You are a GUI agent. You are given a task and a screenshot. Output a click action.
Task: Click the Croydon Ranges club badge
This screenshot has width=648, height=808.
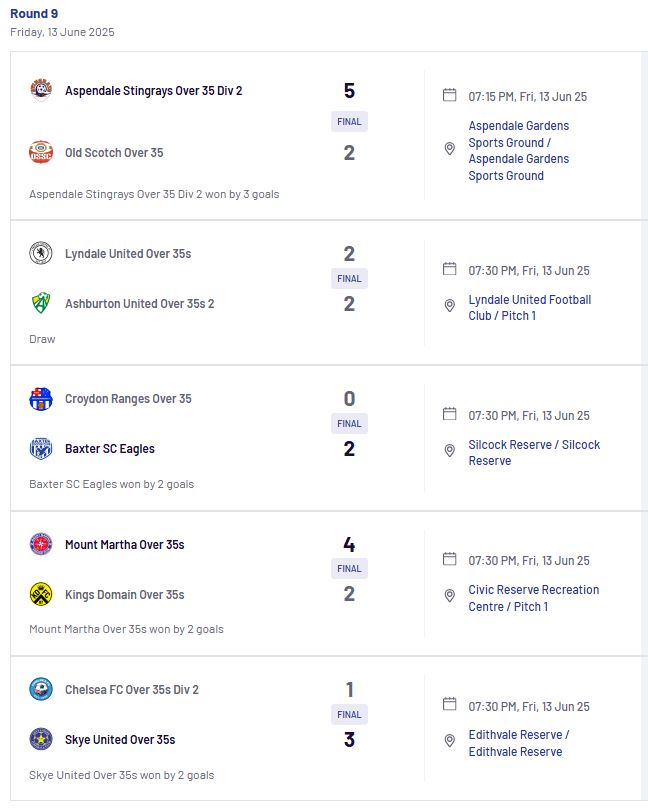coord(41,399)
